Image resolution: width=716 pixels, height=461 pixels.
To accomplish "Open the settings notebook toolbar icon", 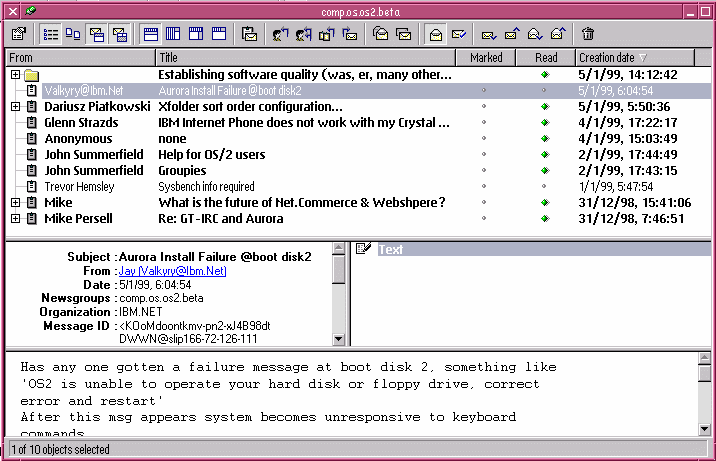I will tap(19, 34).
